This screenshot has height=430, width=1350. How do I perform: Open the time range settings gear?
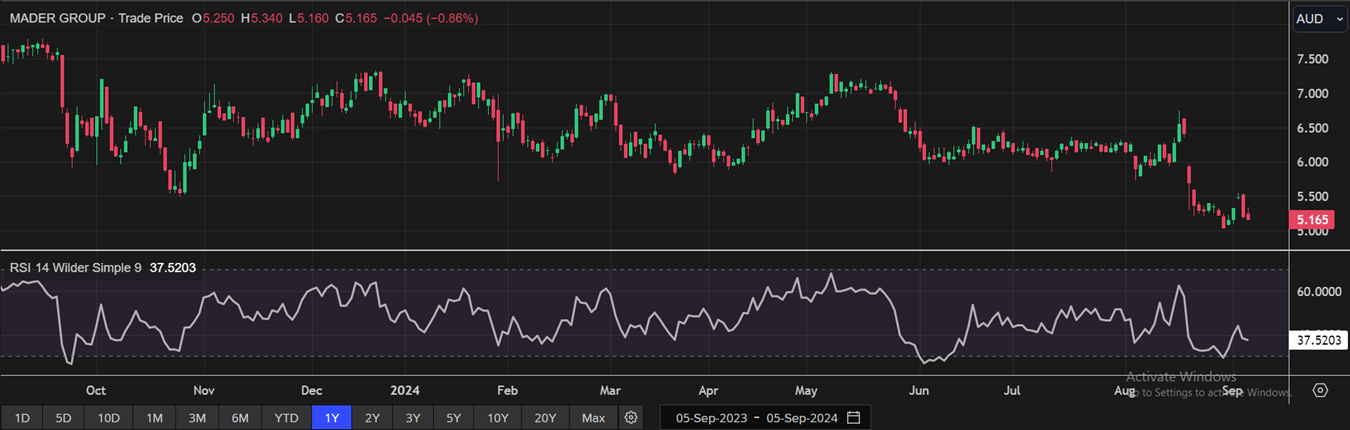[631, 417]
